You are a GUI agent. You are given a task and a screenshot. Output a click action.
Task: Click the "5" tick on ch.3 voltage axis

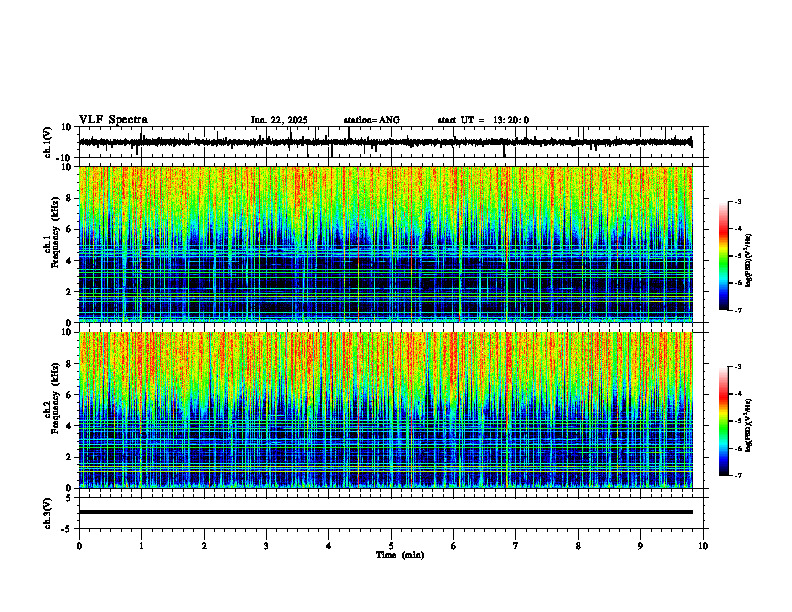[70, 498]
